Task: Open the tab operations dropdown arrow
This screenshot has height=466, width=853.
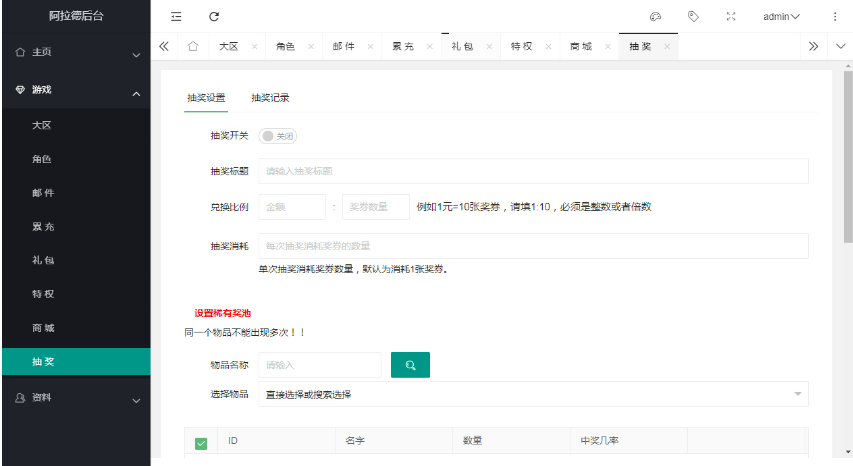Action: click(840, 46)
